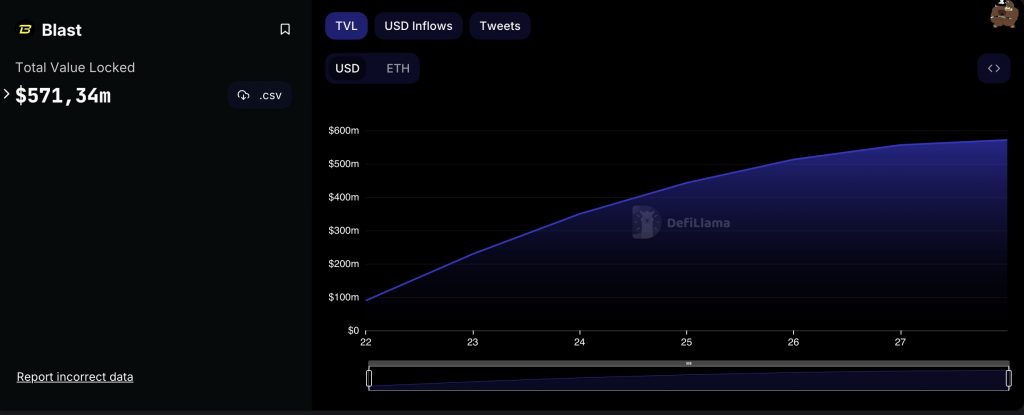Open the embed chart code icon
Image resolution: width=1024 pixels, height=415 pixels.
pyautogui.click(x=994, y=69)
